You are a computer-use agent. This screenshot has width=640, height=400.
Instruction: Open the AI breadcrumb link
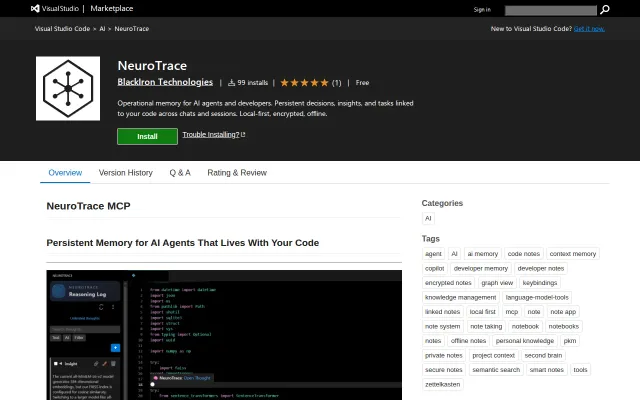pyautogui.click(x=102, y=29)
